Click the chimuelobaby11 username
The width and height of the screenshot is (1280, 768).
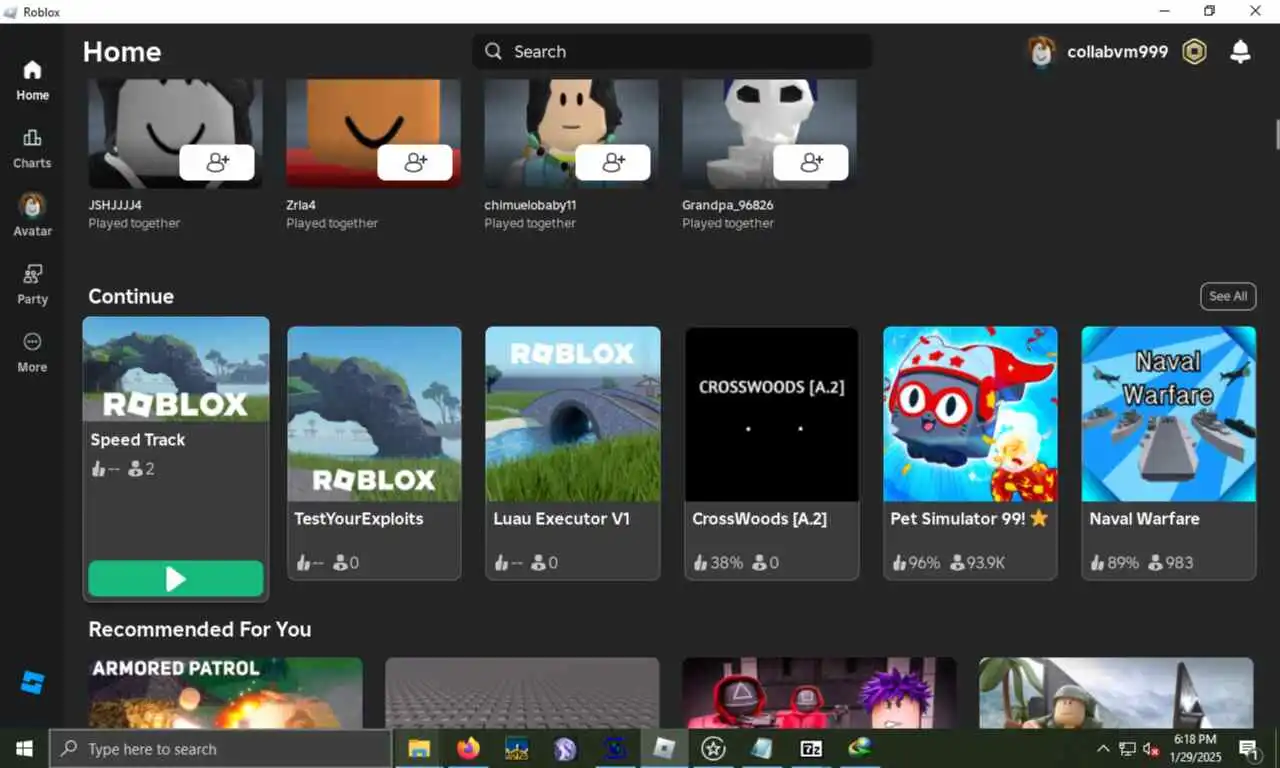530,205
